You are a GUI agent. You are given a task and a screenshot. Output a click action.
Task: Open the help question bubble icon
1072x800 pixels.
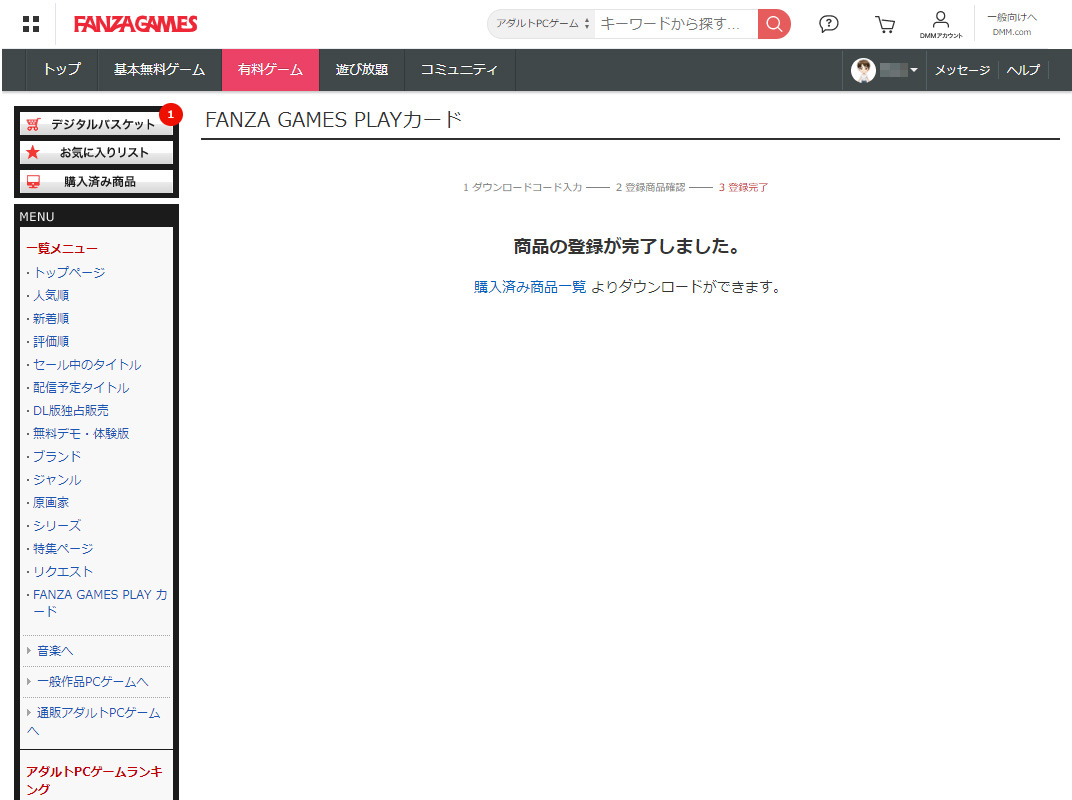click(828, 24)
